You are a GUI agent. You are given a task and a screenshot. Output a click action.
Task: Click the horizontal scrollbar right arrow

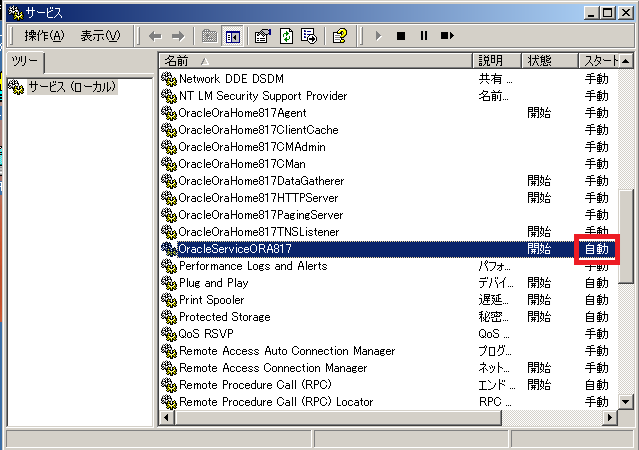[x=610, y=418]
